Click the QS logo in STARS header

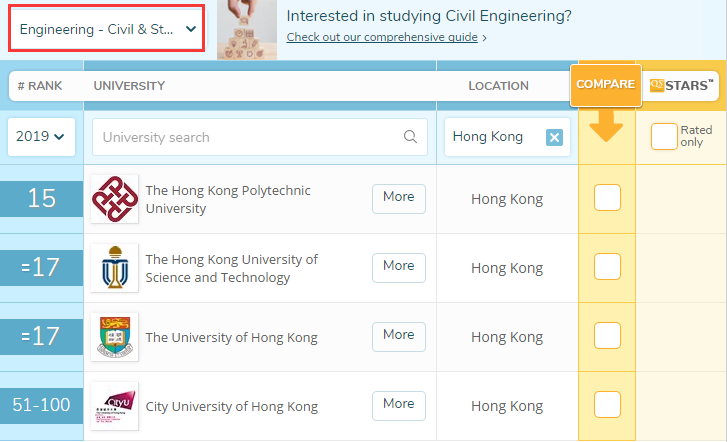[x=657, y=85]
